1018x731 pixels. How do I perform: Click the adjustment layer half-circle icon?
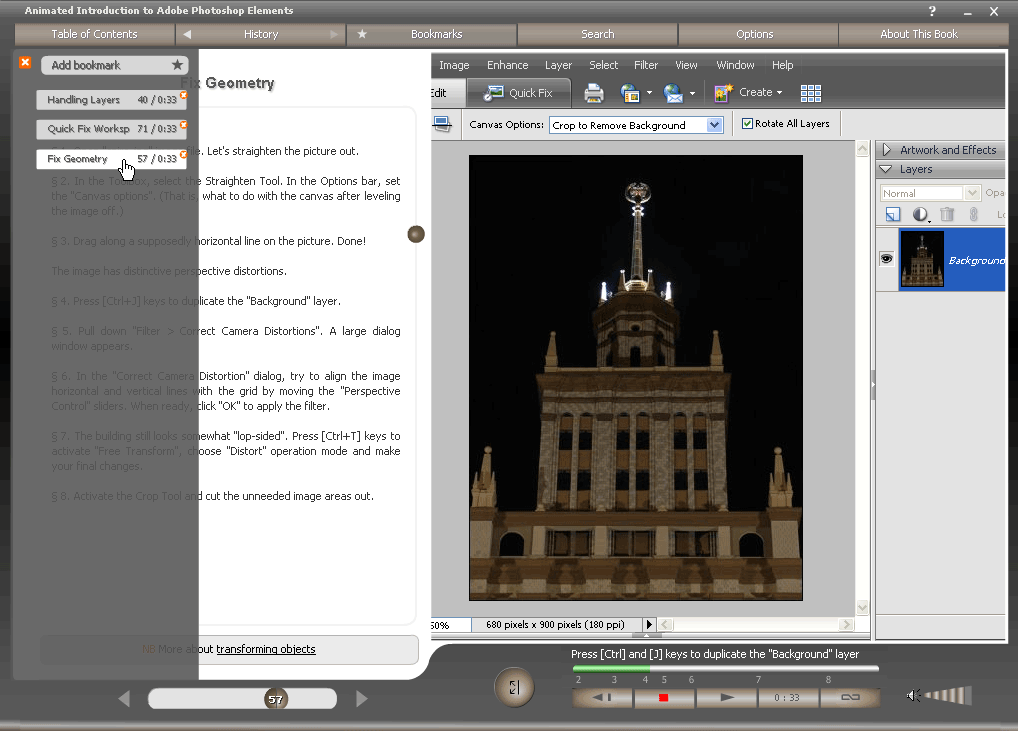(920, 214)
